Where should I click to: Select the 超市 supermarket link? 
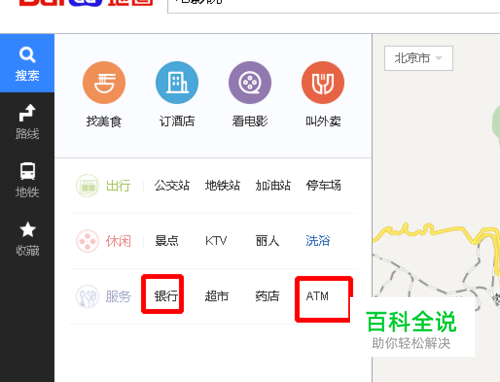(217, 296)
